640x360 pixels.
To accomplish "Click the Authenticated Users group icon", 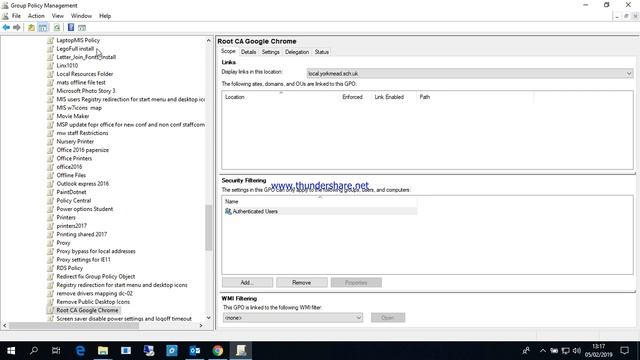I will point(228,211).
